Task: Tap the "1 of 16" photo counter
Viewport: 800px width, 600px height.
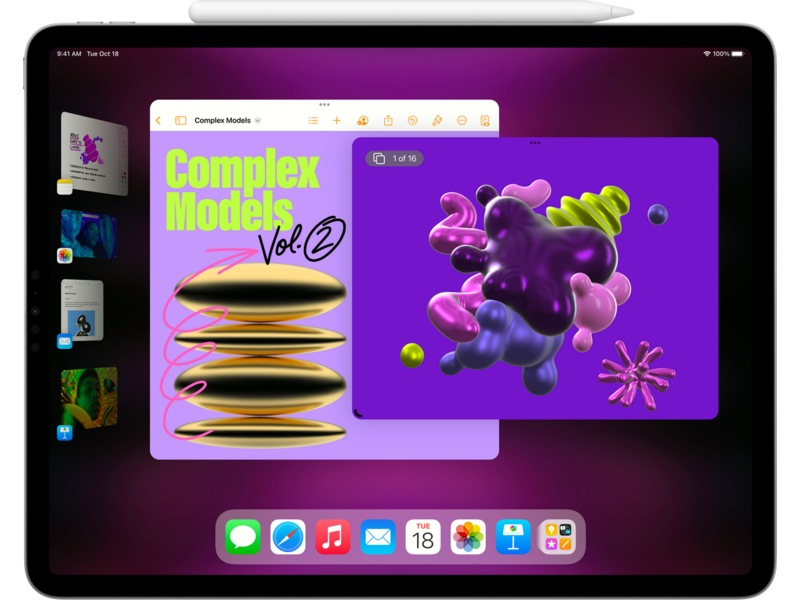Action: tap(394, 158)
